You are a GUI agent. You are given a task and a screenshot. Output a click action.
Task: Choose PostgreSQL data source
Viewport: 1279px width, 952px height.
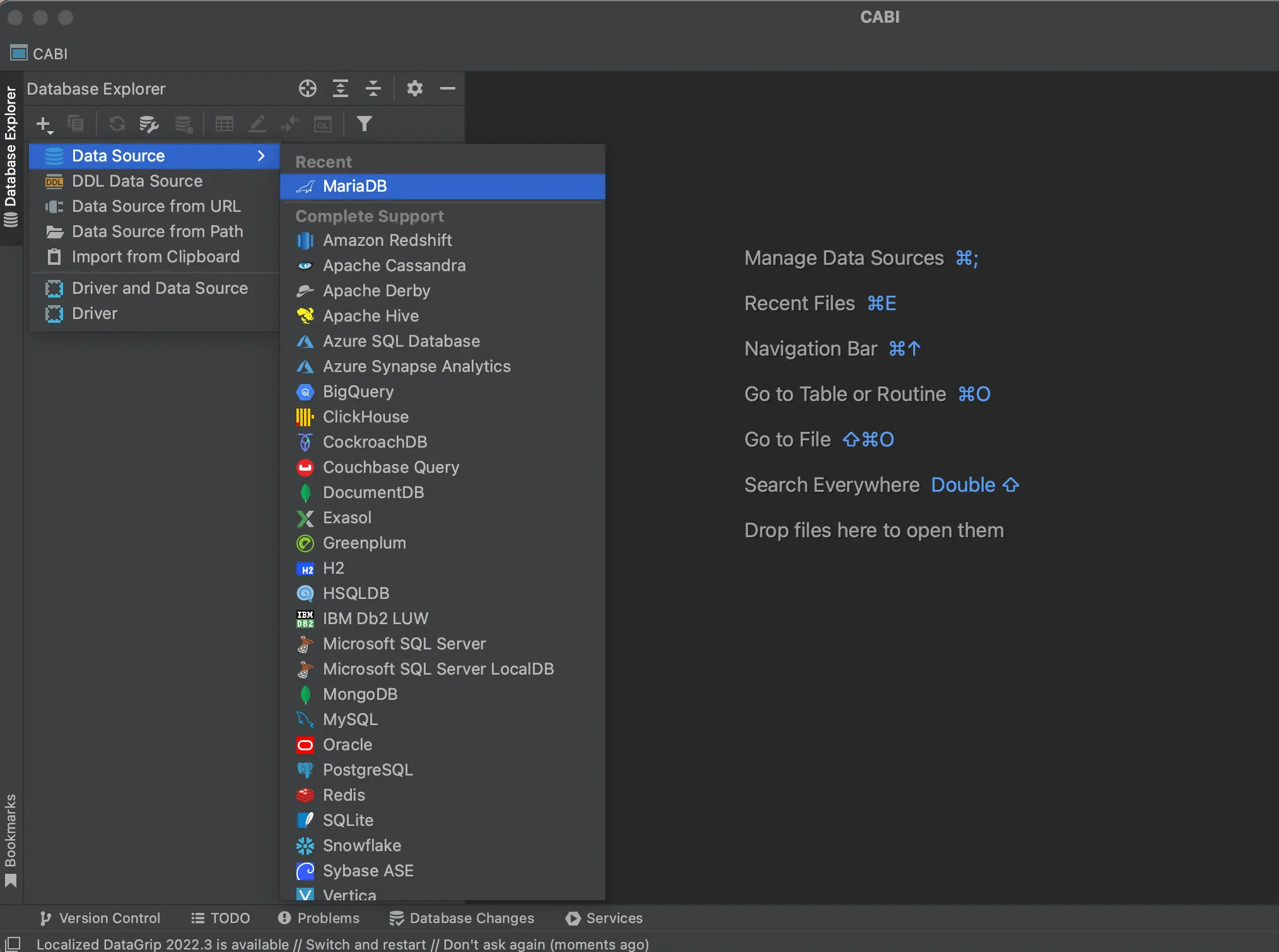pyautogui.click(x=368, y=770)
